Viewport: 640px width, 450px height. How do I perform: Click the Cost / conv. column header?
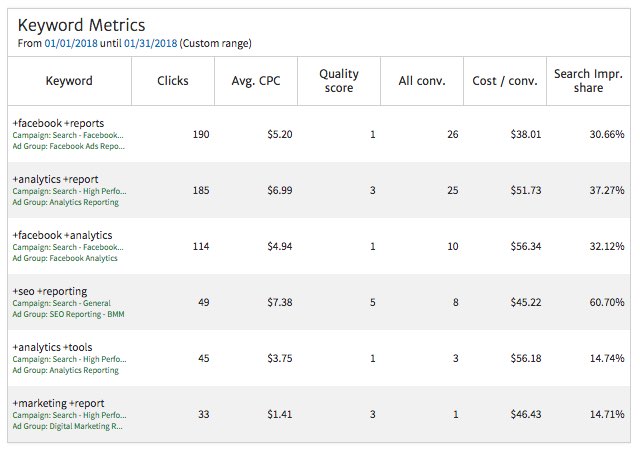tap(505, 81)
